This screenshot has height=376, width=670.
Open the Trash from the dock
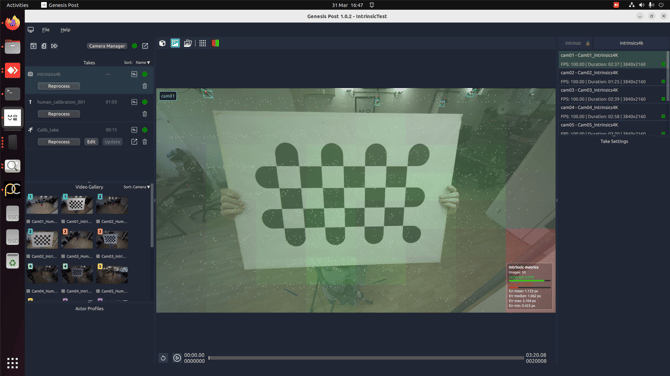click(x=12, y=261)
